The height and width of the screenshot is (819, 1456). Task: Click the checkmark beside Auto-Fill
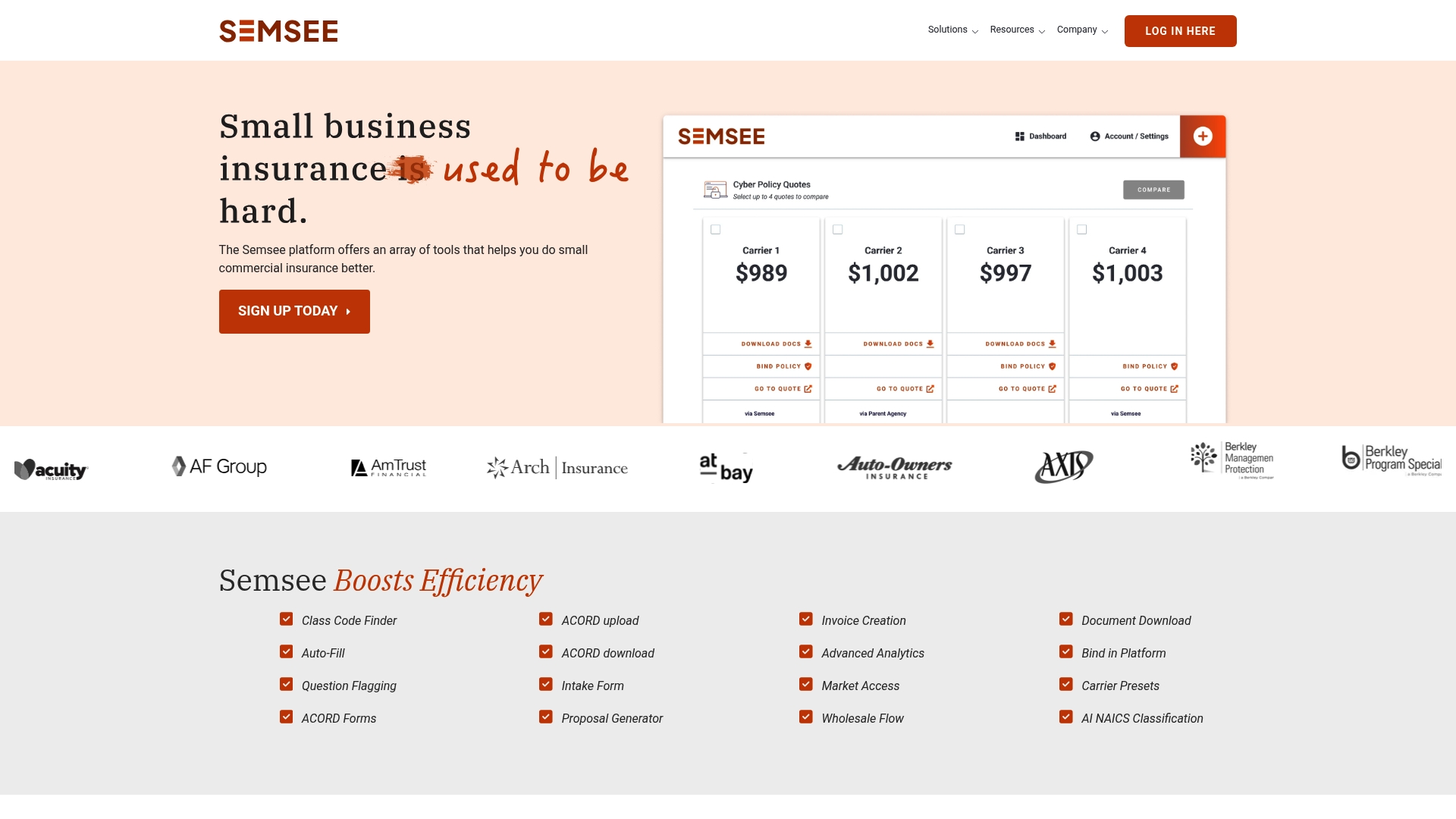click(286, 652)
